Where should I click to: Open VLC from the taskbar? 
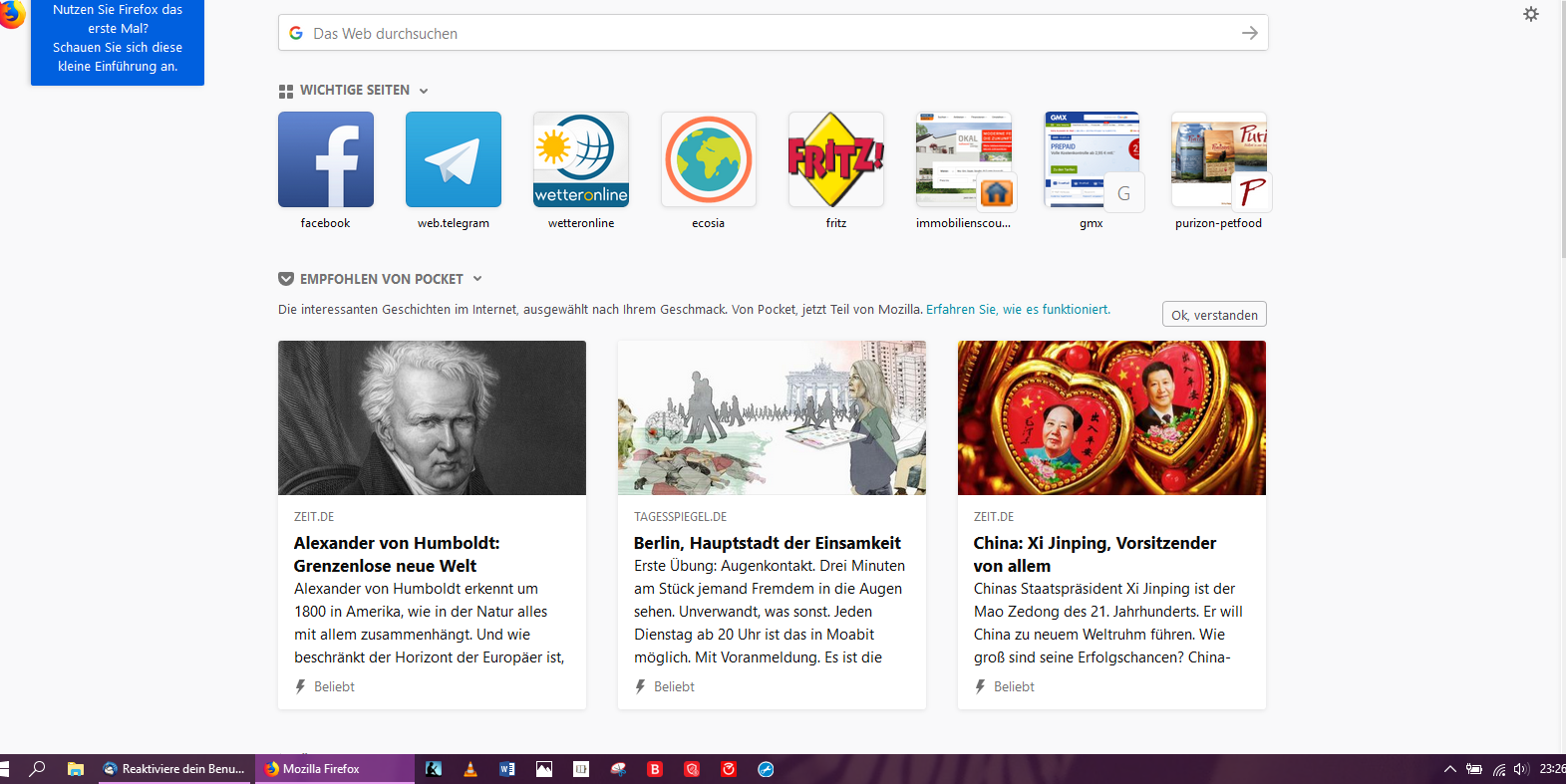click(470, 769)
